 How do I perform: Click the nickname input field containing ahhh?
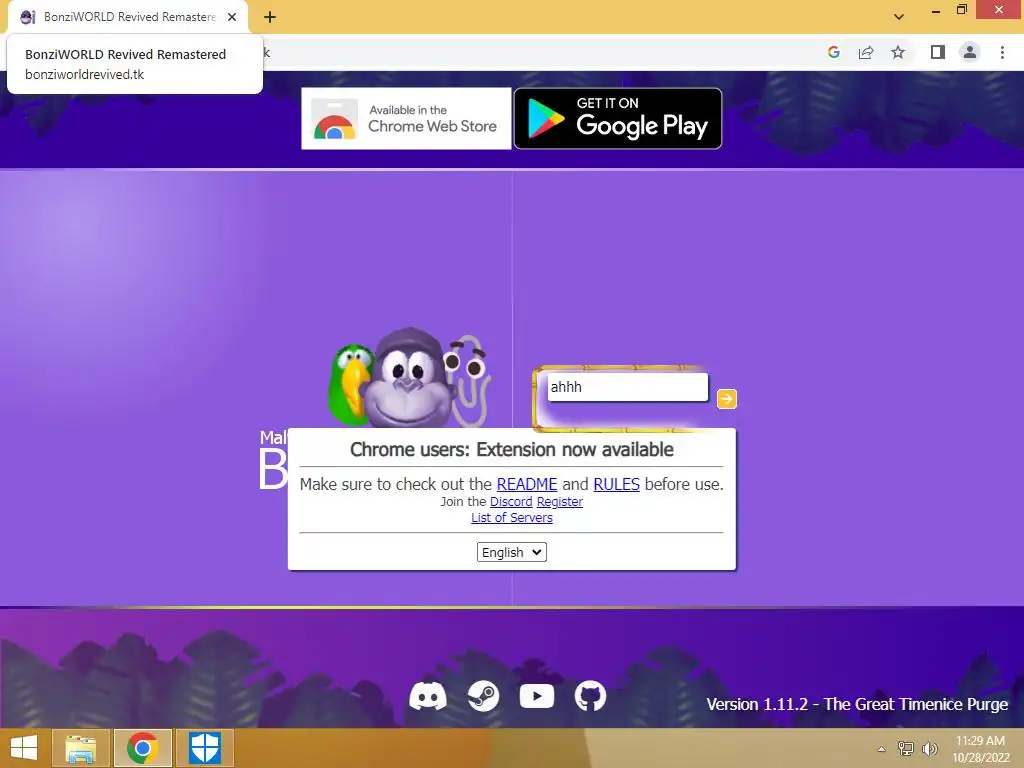(x=628, y=387)
